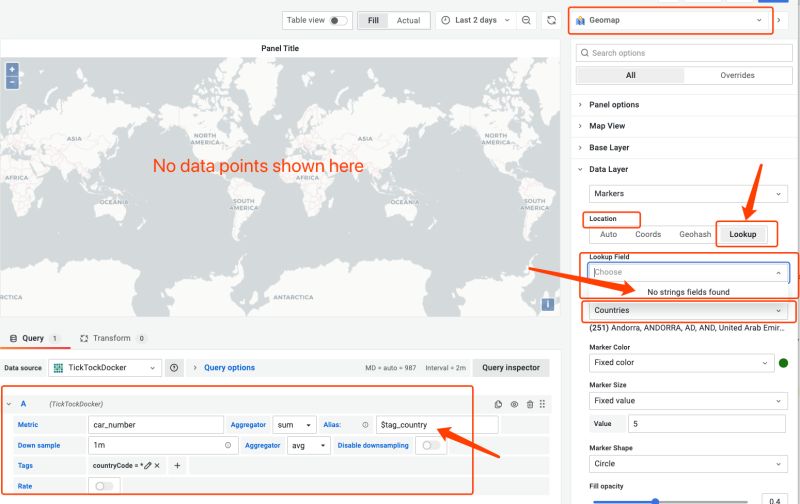
Task: Toggle the Table view switch
Action: (x=338, y=20)
